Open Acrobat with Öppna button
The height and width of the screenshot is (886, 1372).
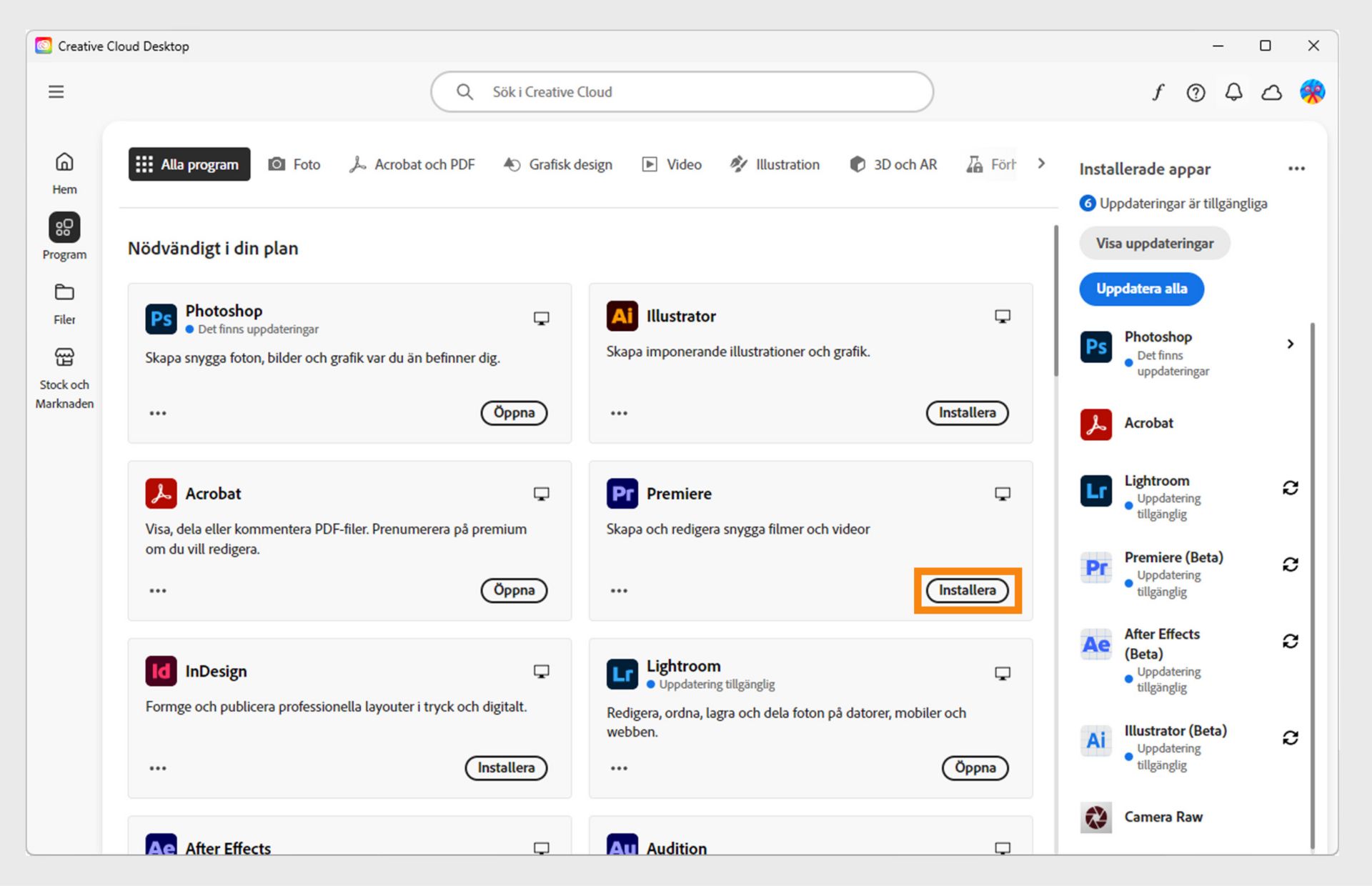(514, 590)
